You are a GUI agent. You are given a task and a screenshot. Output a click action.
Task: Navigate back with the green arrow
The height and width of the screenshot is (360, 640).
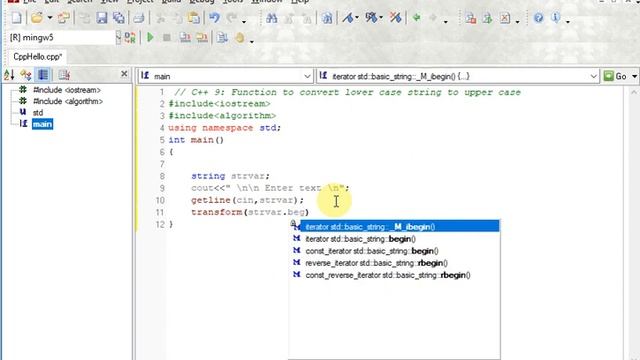[416, 18]
